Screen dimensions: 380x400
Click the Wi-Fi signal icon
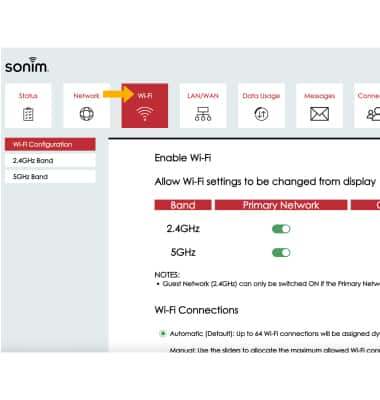[x=145, y=114]
